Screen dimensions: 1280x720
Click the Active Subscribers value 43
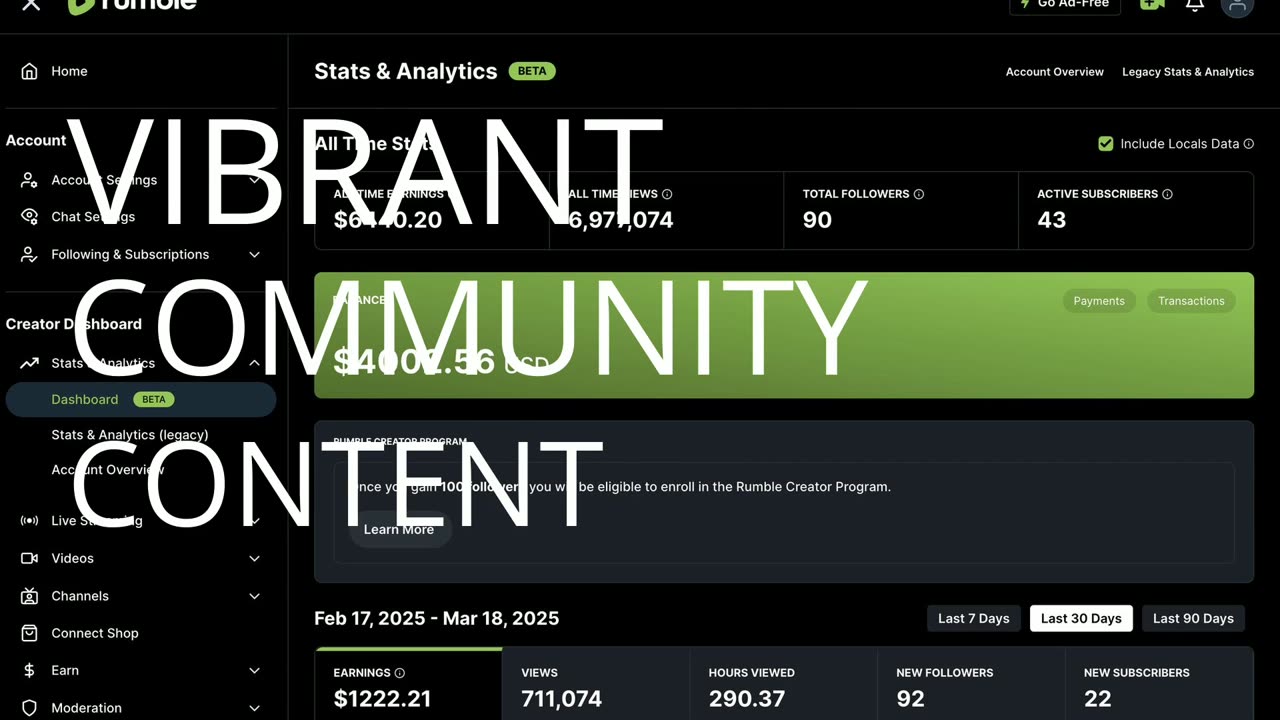click(x=1052, y=220)
